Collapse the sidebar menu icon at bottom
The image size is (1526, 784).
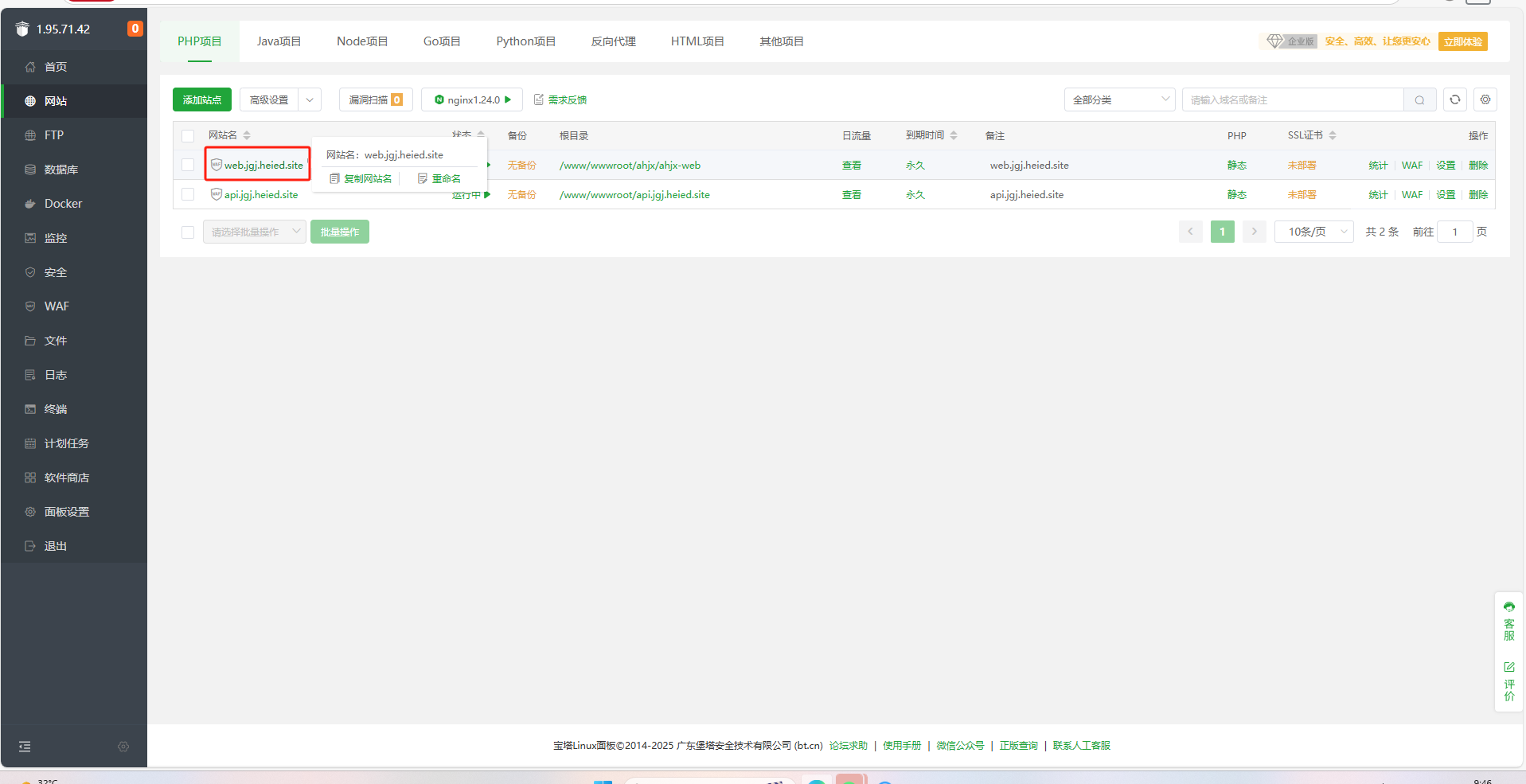(x=25, y=747)
